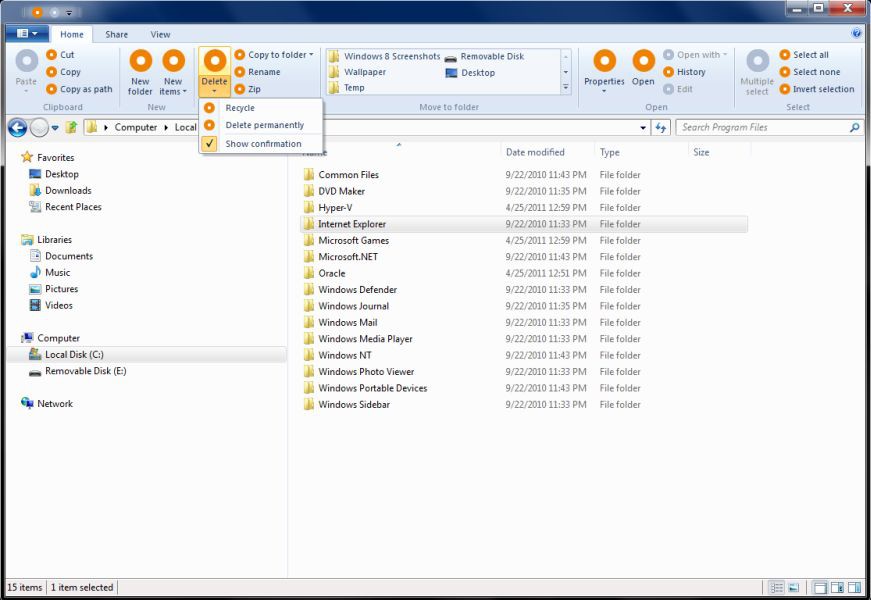Go Back using the navigation arrow

(18, 128)
